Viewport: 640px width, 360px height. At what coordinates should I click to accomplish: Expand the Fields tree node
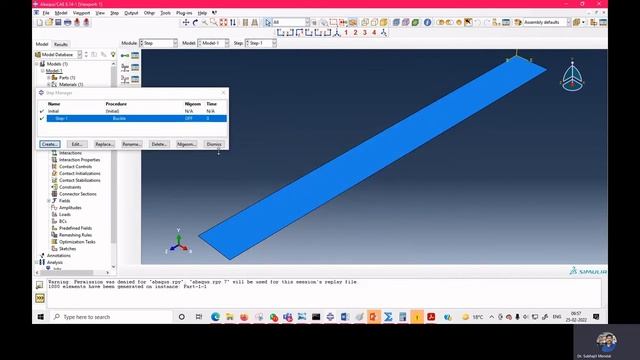tap(49, 201)
